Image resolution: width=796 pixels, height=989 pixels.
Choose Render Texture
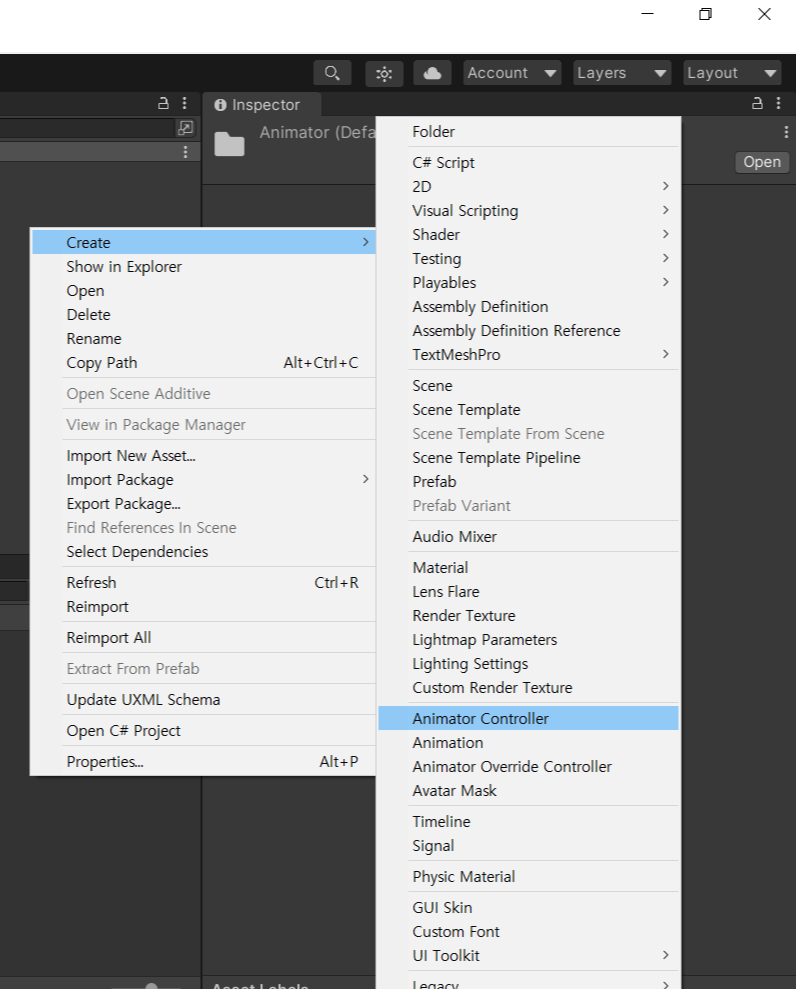click(529, 616)
